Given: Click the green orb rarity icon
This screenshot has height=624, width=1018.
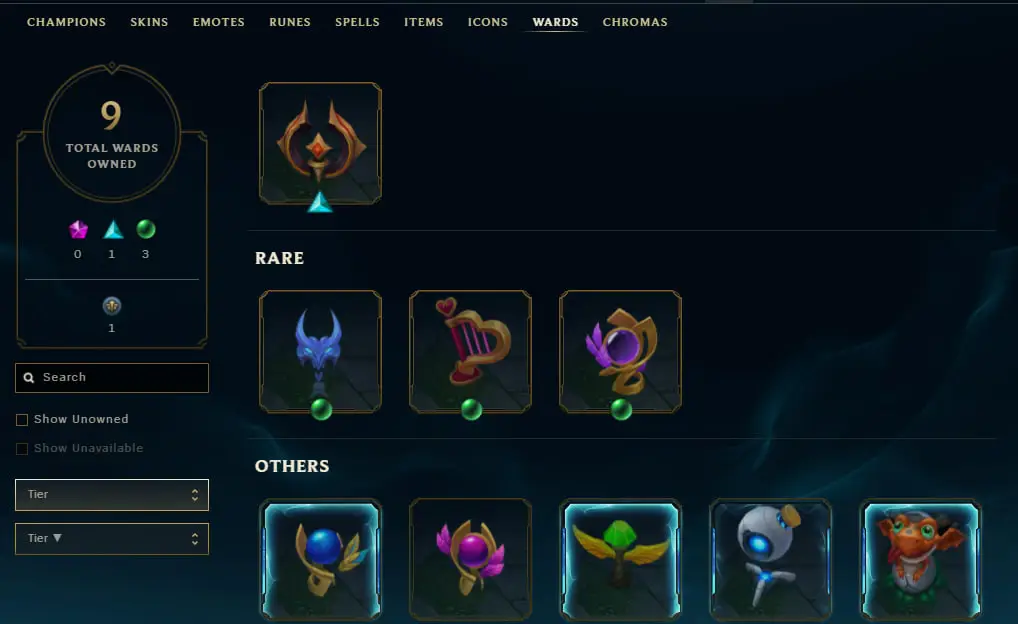Looking at the screenshot, I should point(145,229).
